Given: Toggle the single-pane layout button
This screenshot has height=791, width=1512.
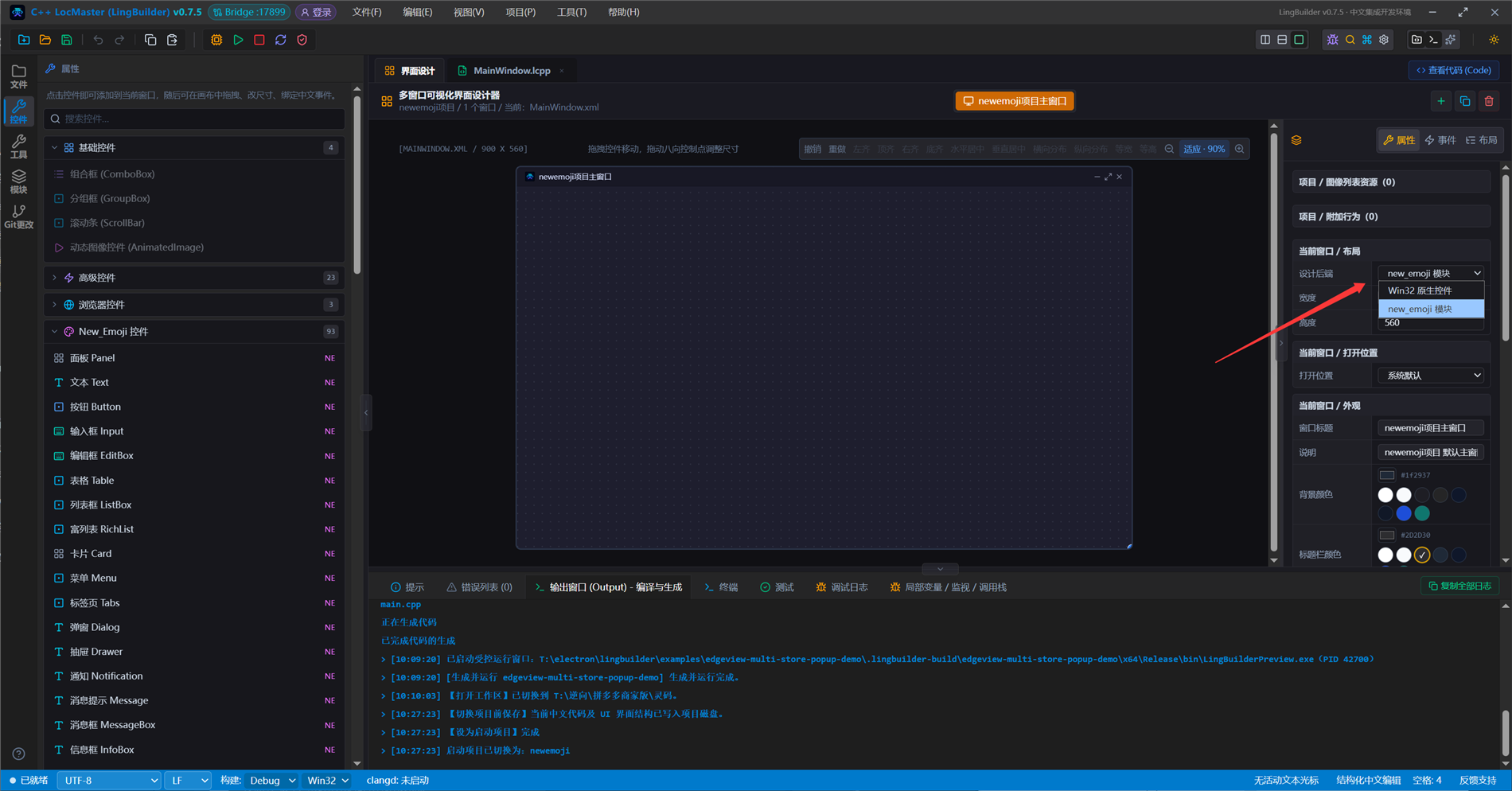Looking at the screenshot, I should click(x=1300, y=40).
